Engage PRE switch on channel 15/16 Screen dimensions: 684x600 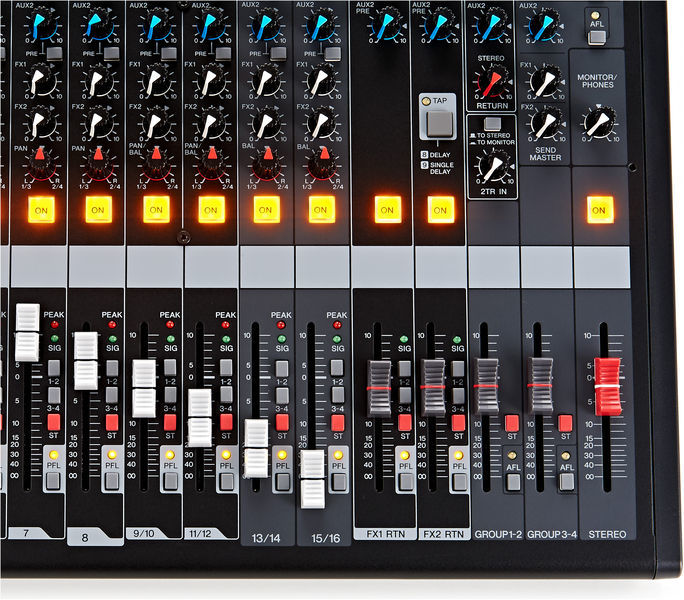coord(332,54)
